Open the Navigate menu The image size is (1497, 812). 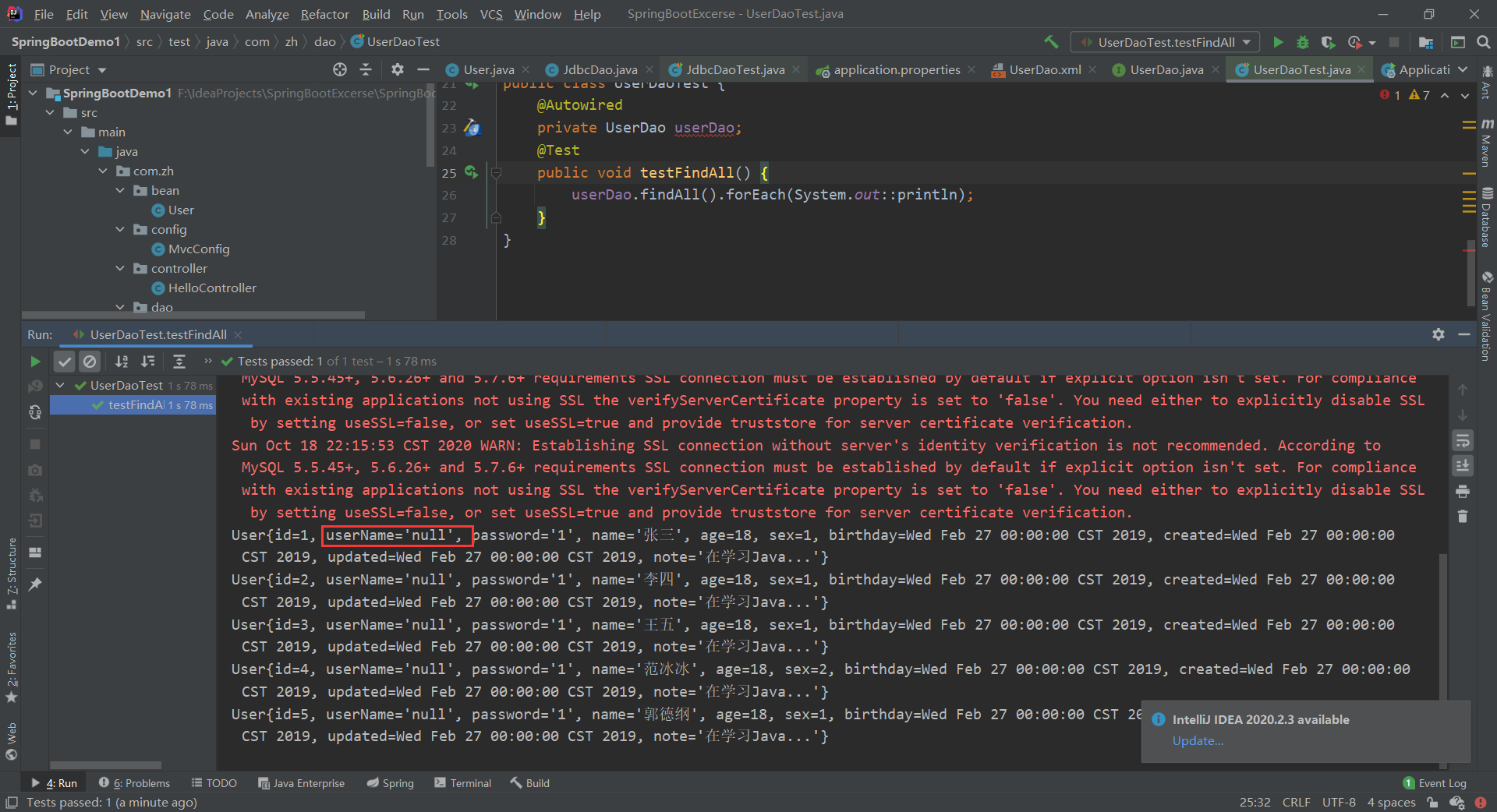tap(165, 14)
